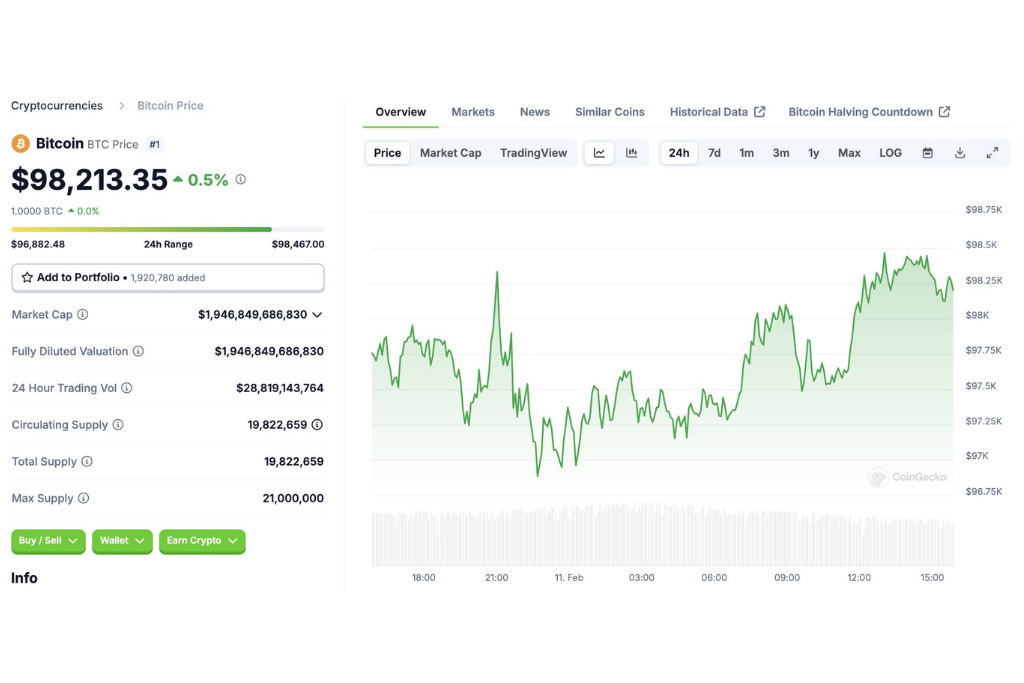Click Add to Portfolio button

click(x=168, y=278)
